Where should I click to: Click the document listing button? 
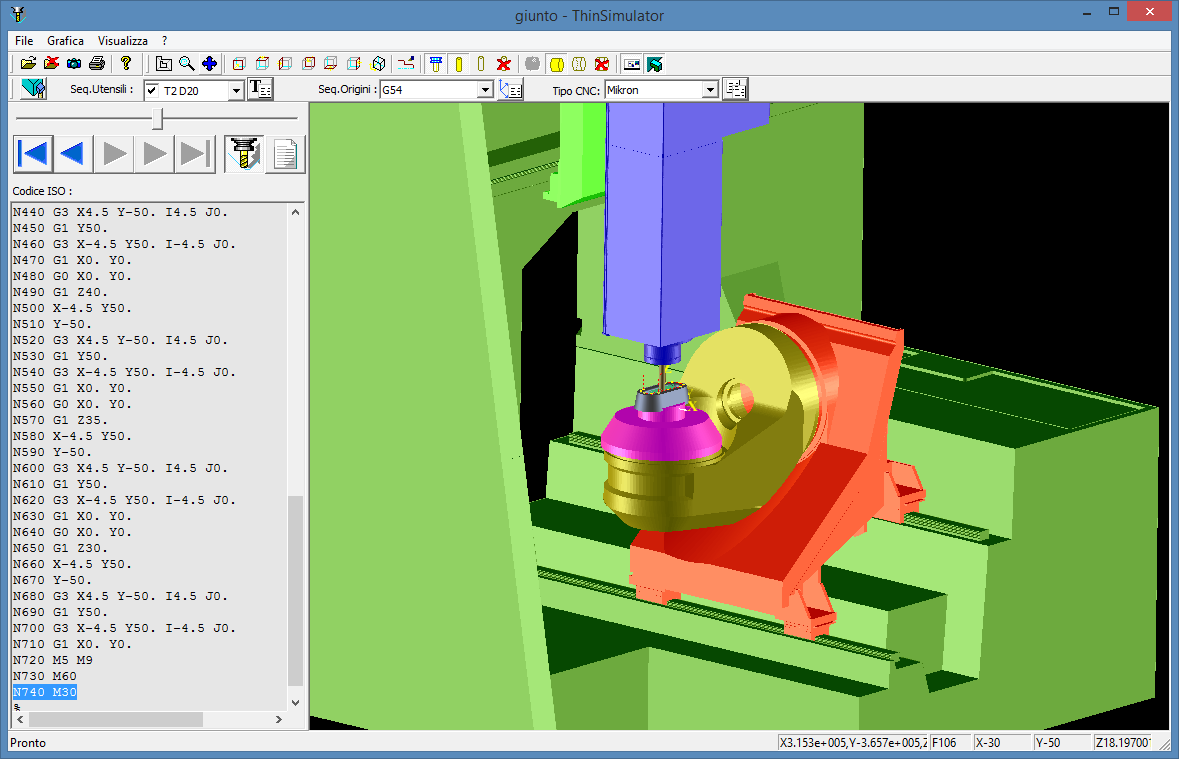[x=285, y=154]
